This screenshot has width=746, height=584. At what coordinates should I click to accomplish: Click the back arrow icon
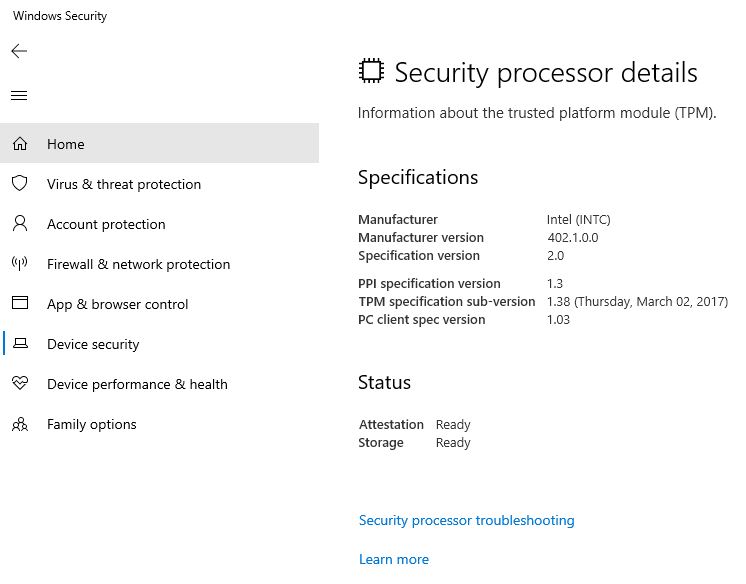click(x=19, y=51)
